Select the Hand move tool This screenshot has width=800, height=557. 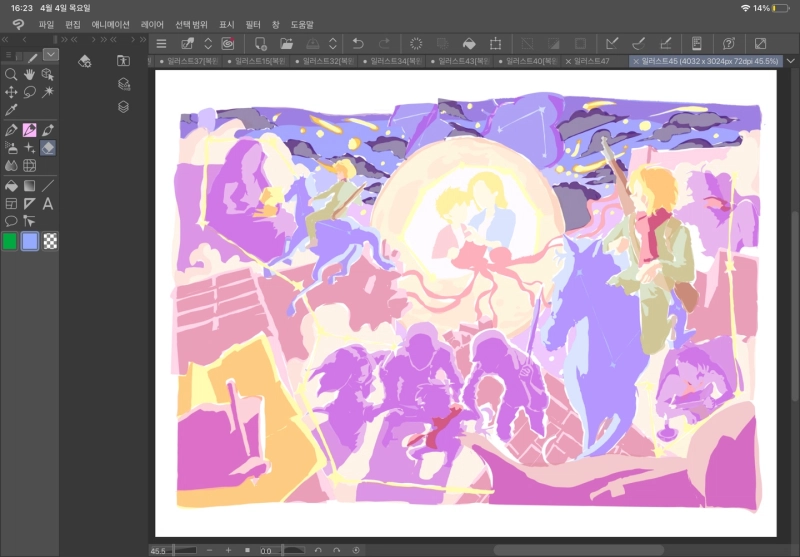[x=29, y=74]
